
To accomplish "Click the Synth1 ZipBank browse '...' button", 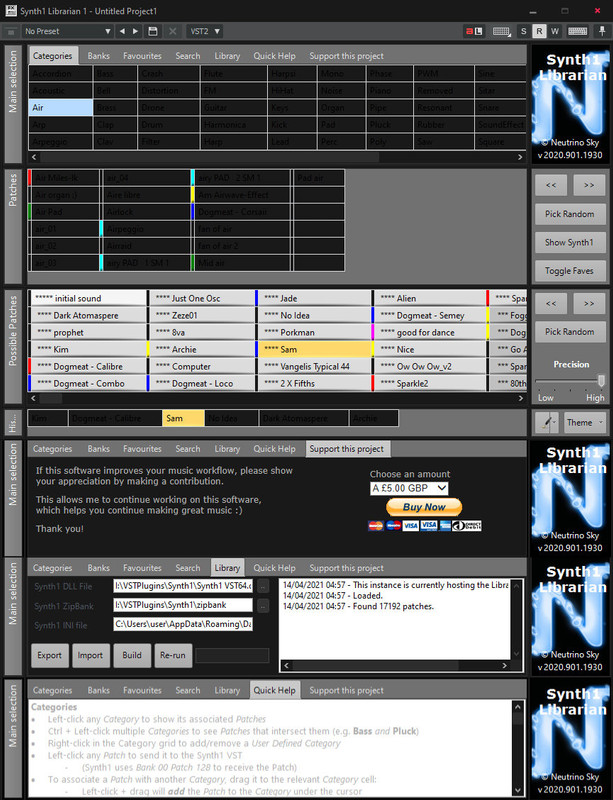I will point(262,606).
